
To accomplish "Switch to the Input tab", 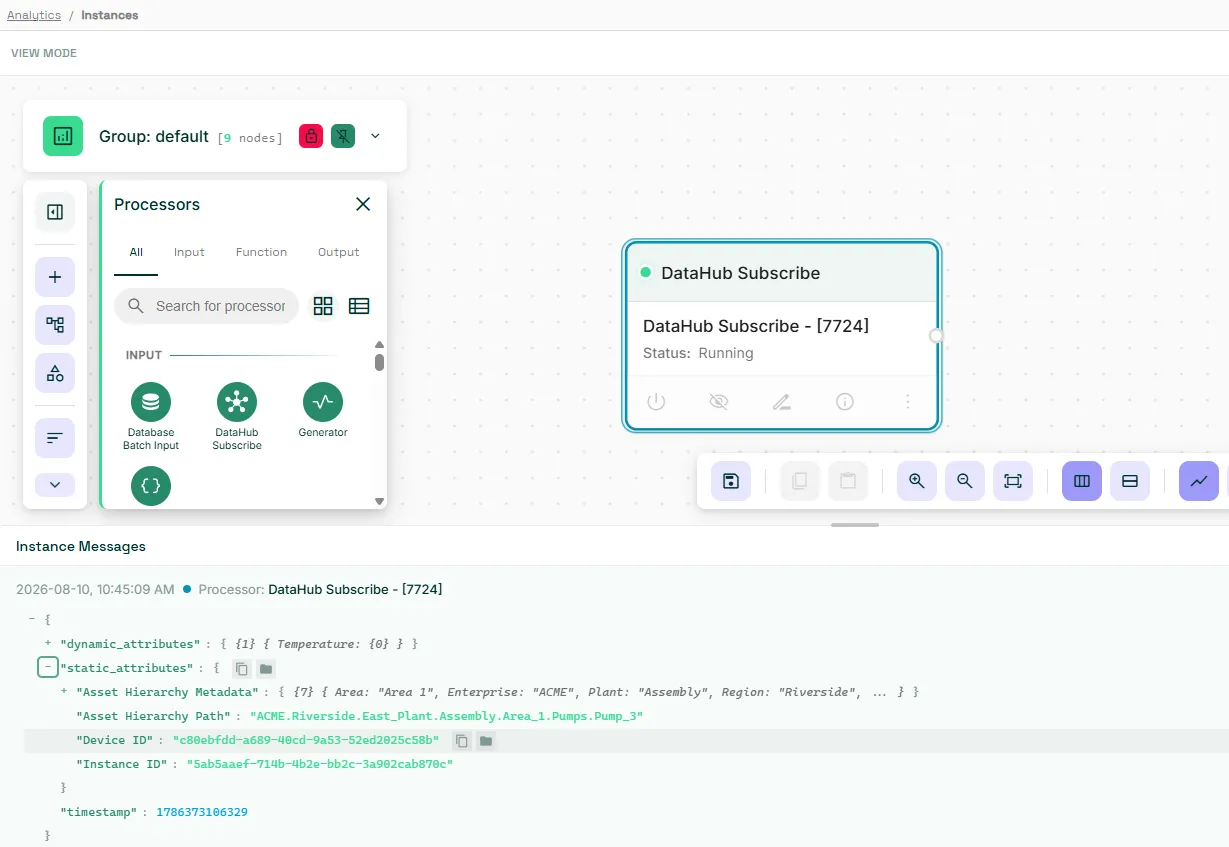I will [189, 253].
